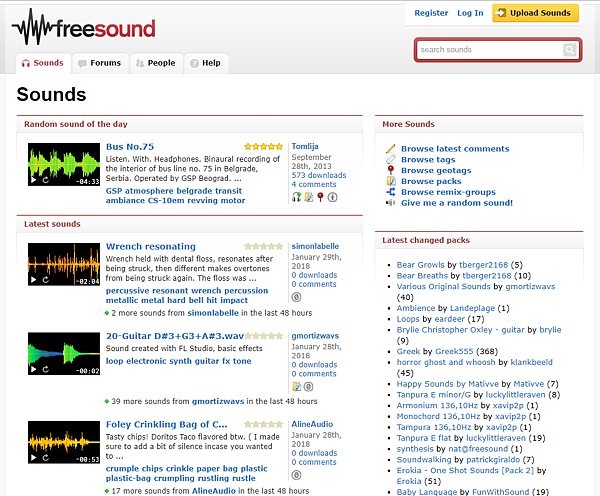The height and width of the screenshot is (496, 600).
Task: Click the speaker icon beside random sound link
Action: [390, 202]
